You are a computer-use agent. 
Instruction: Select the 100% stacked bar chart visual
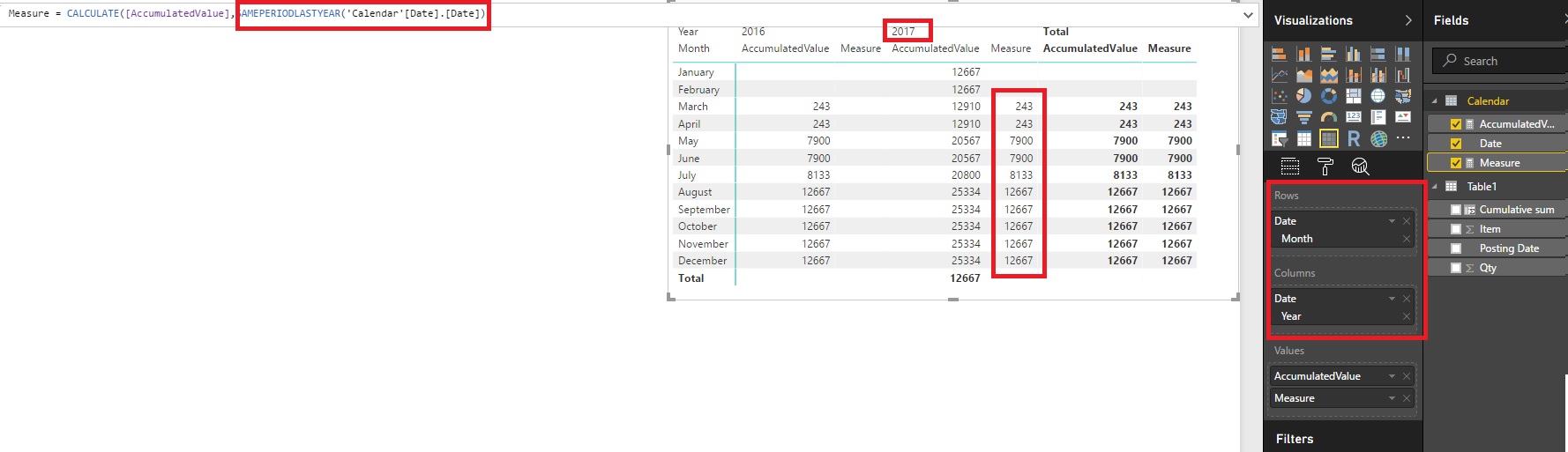1378,54
